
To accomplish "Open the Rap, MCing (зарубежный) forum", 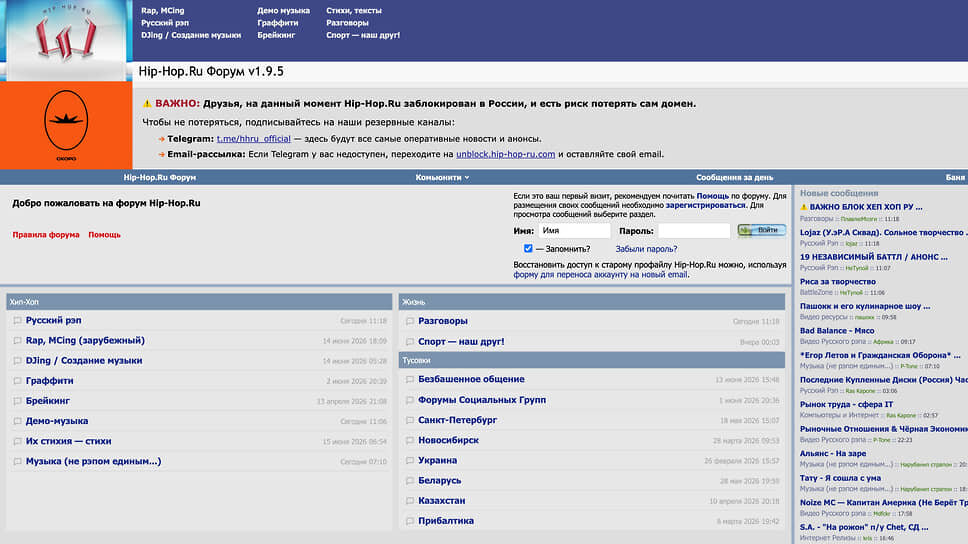I will click(85, 341).
